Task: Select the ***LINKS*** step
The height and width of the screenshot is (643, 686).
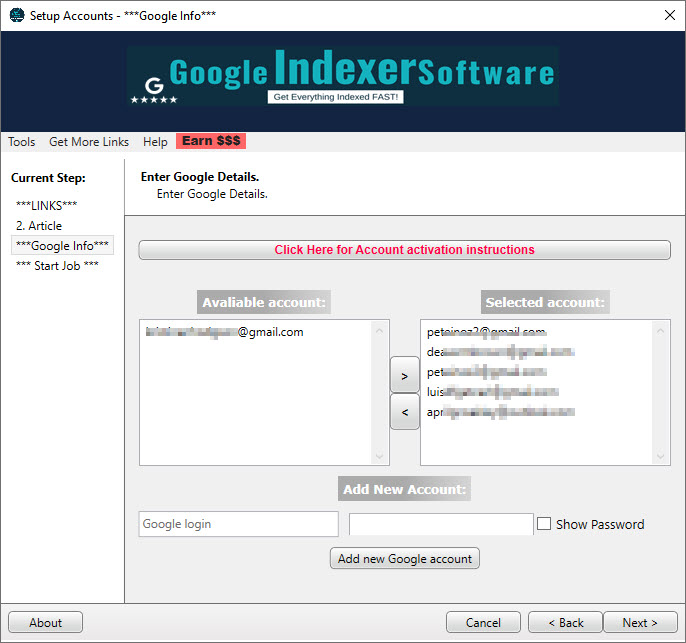Action: [46, 205]
